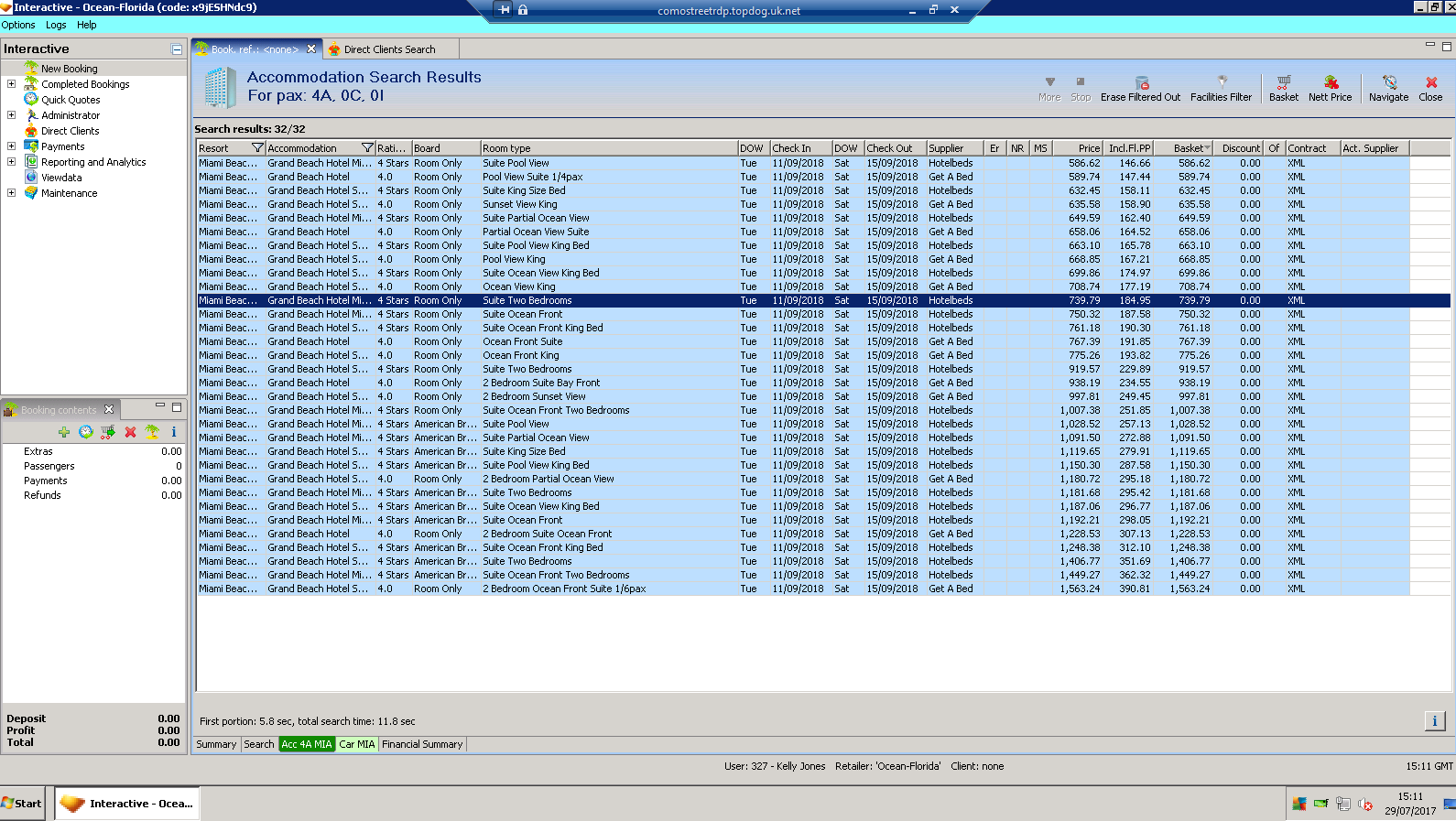Click the blue info icon in Booking contents toolbar
This screenshot has width=1456, height=821.
173,432
